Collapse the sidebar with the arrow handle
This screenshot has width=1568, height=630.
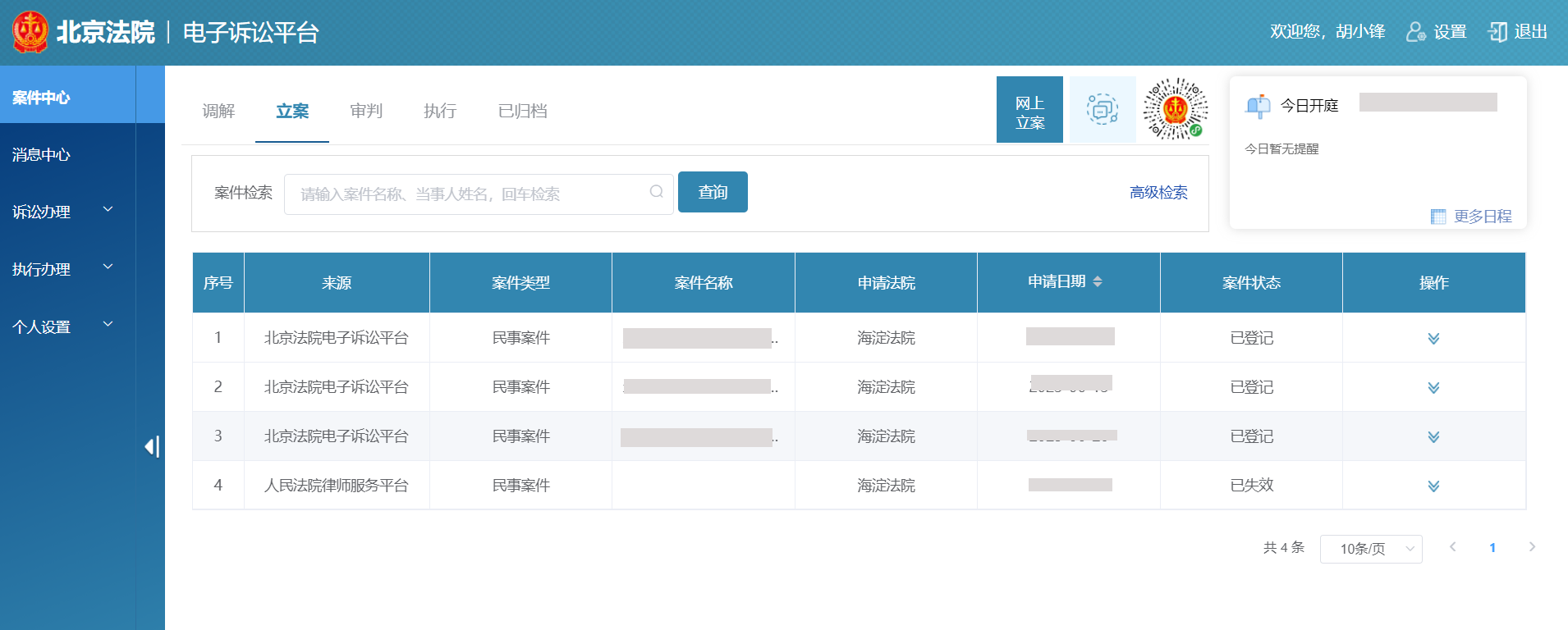coord(152,446)
